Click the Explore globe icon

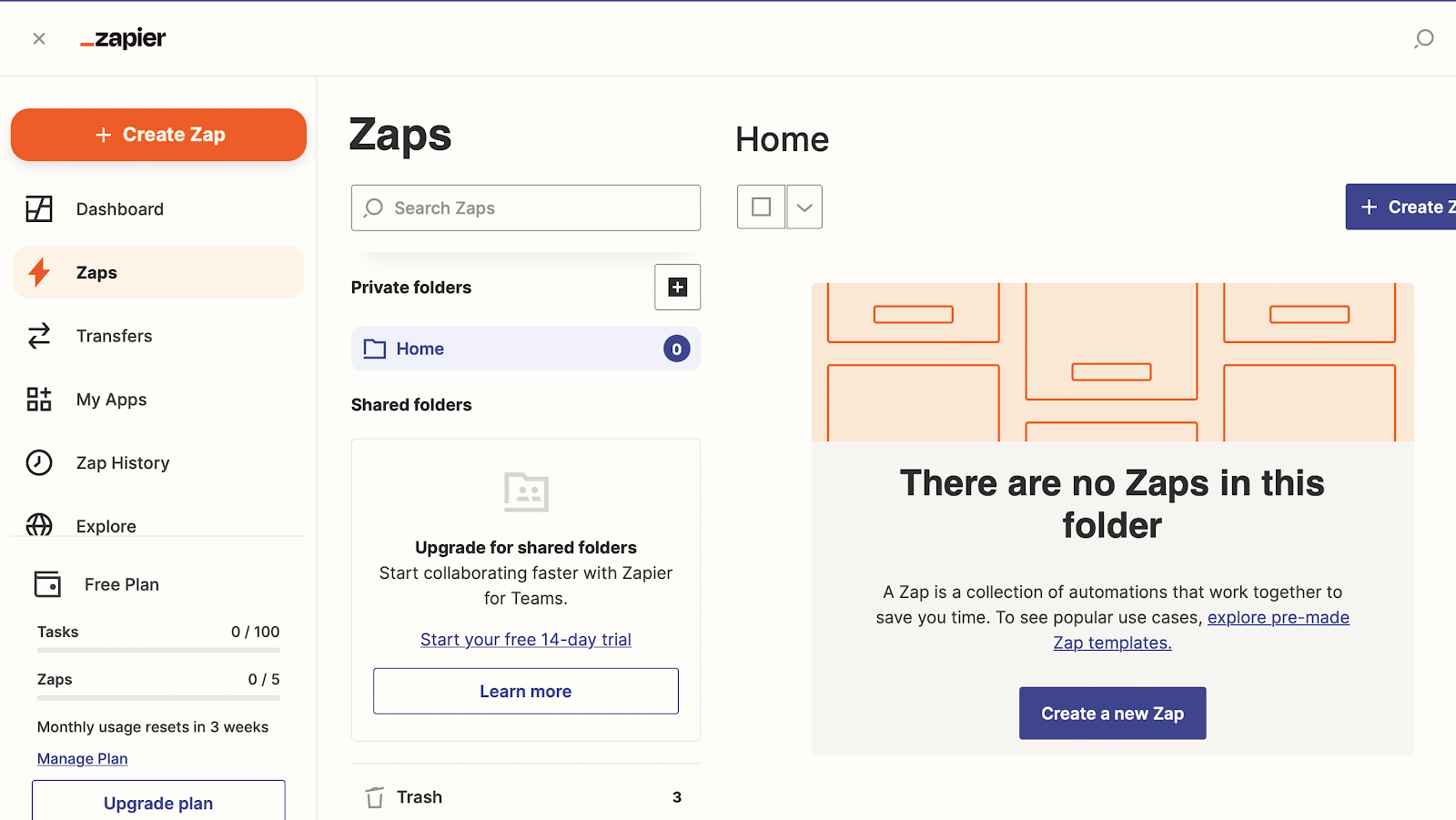39,525
